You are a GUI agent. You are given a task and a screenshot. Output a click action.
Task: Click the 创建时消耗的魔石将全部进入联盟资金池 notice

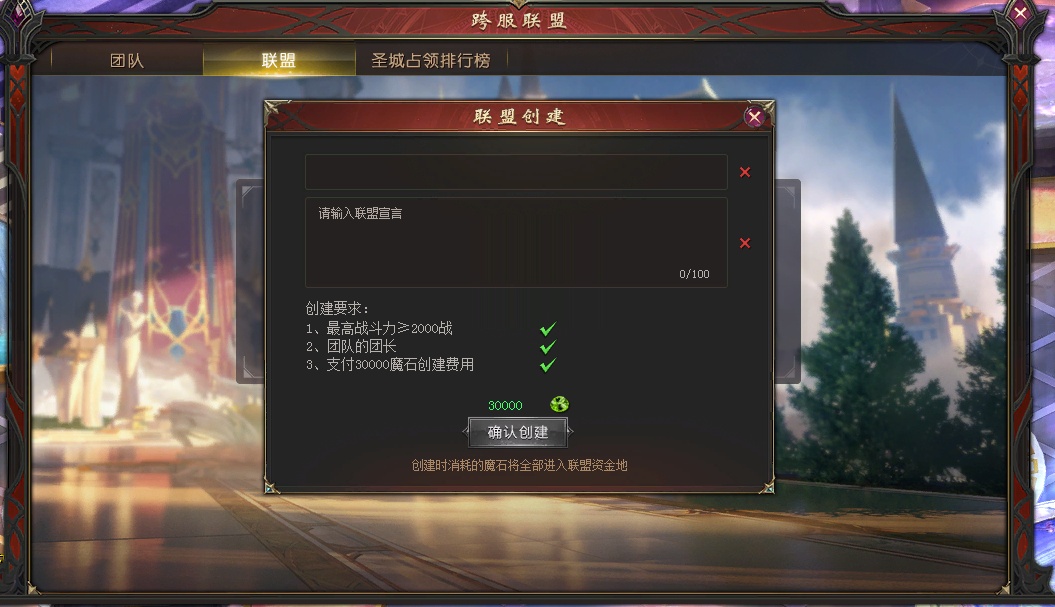519,466
